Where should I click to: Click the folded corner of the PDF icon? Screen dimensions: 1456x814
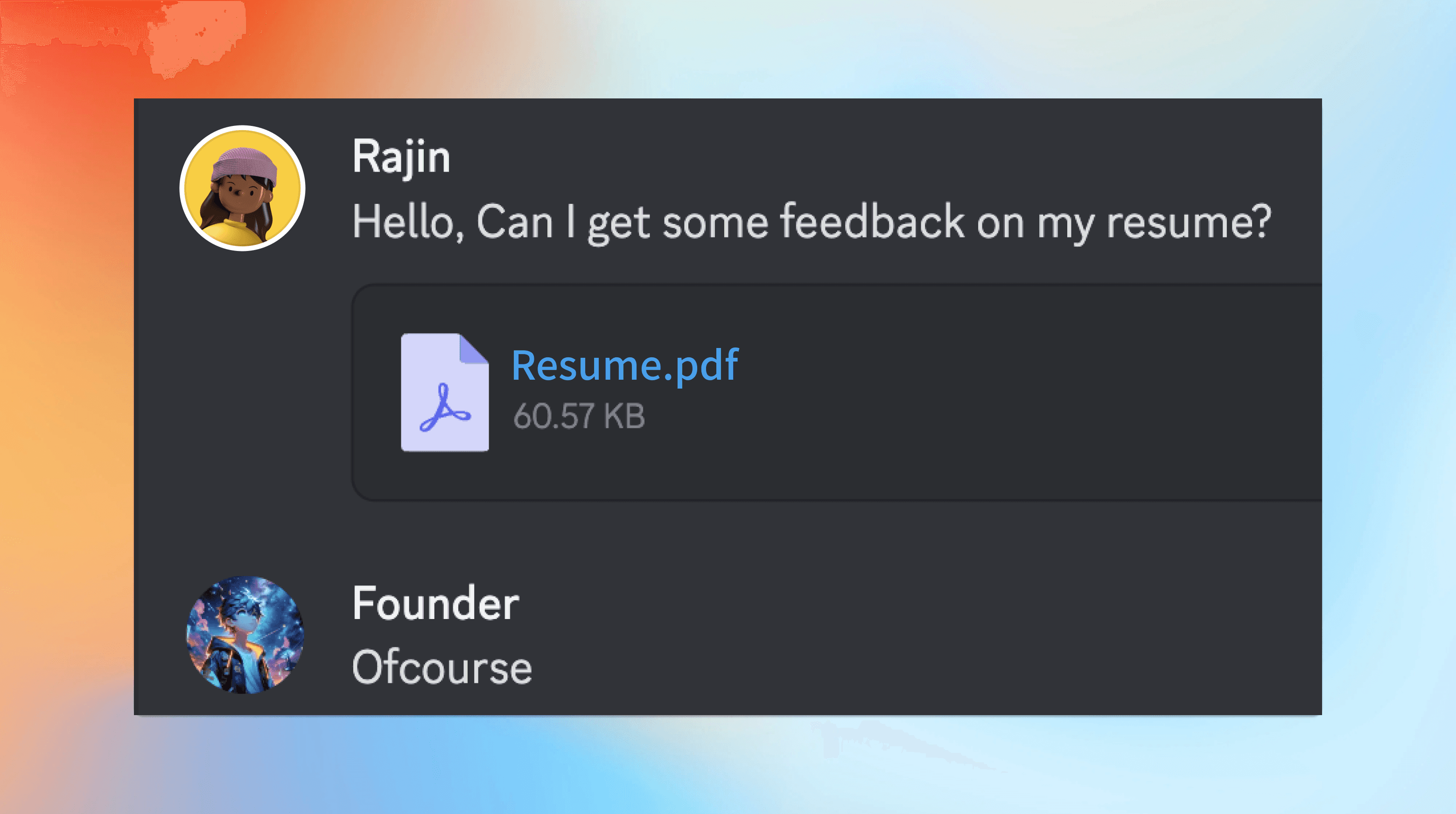pos(473,348)
